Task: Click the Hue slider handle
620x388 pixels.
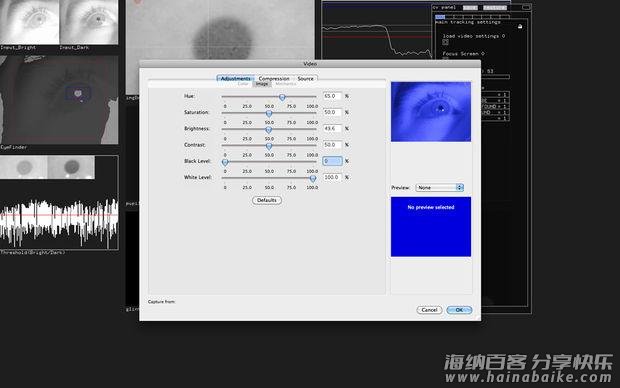Action: point(282,97)
